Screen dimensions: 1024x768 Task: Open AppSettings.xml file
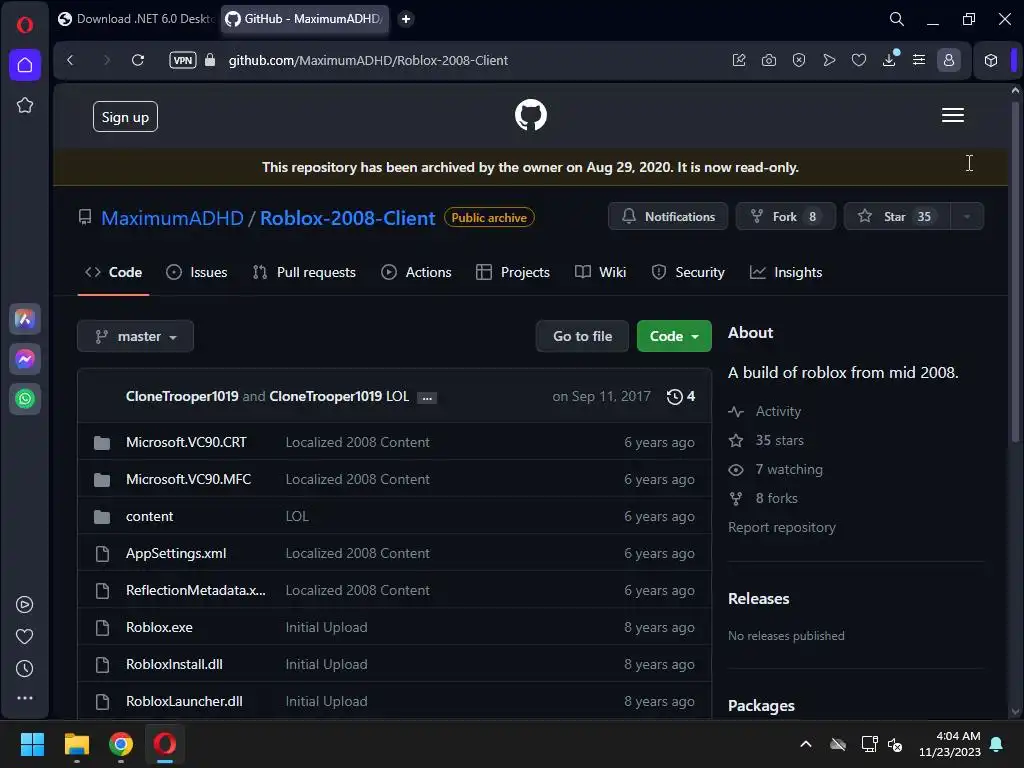click(x=176, y=553)
